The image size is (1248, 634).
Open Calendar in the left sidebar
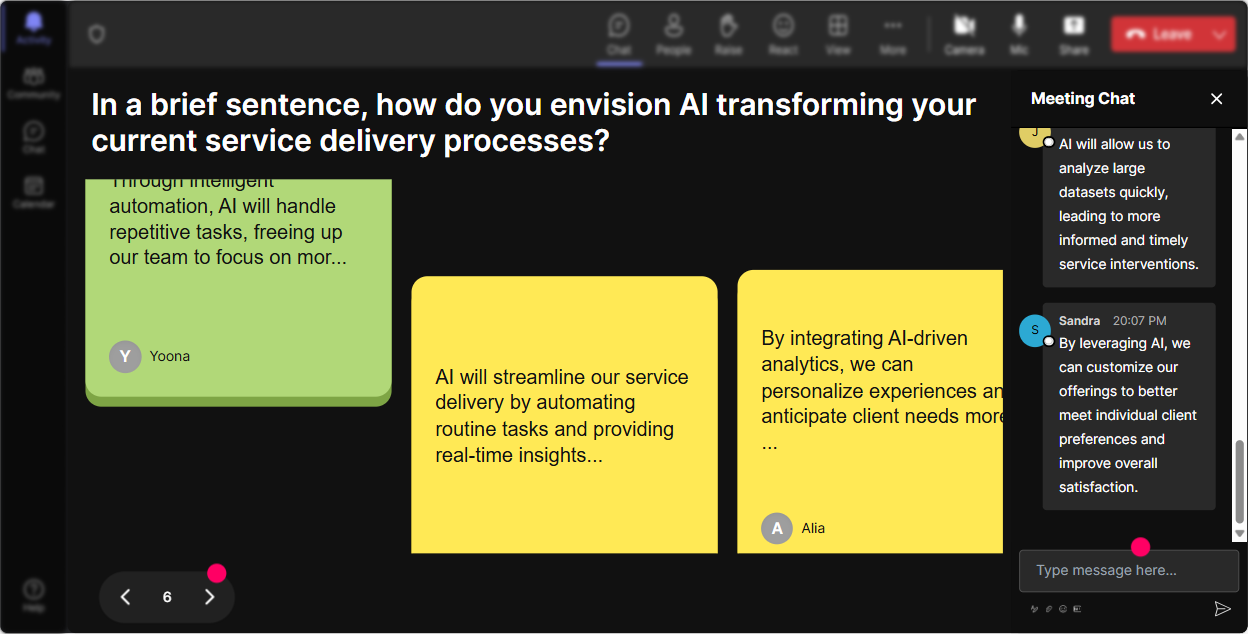tap(33, 192)
